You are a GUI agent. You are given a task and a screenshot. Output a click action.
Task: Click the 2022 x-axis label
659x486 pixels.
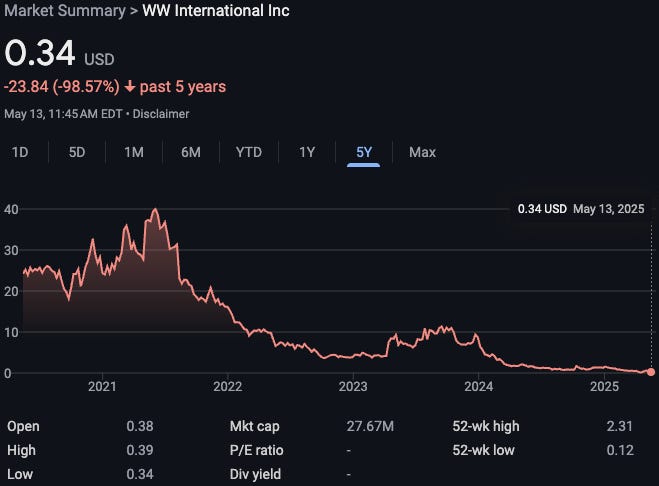227,386
